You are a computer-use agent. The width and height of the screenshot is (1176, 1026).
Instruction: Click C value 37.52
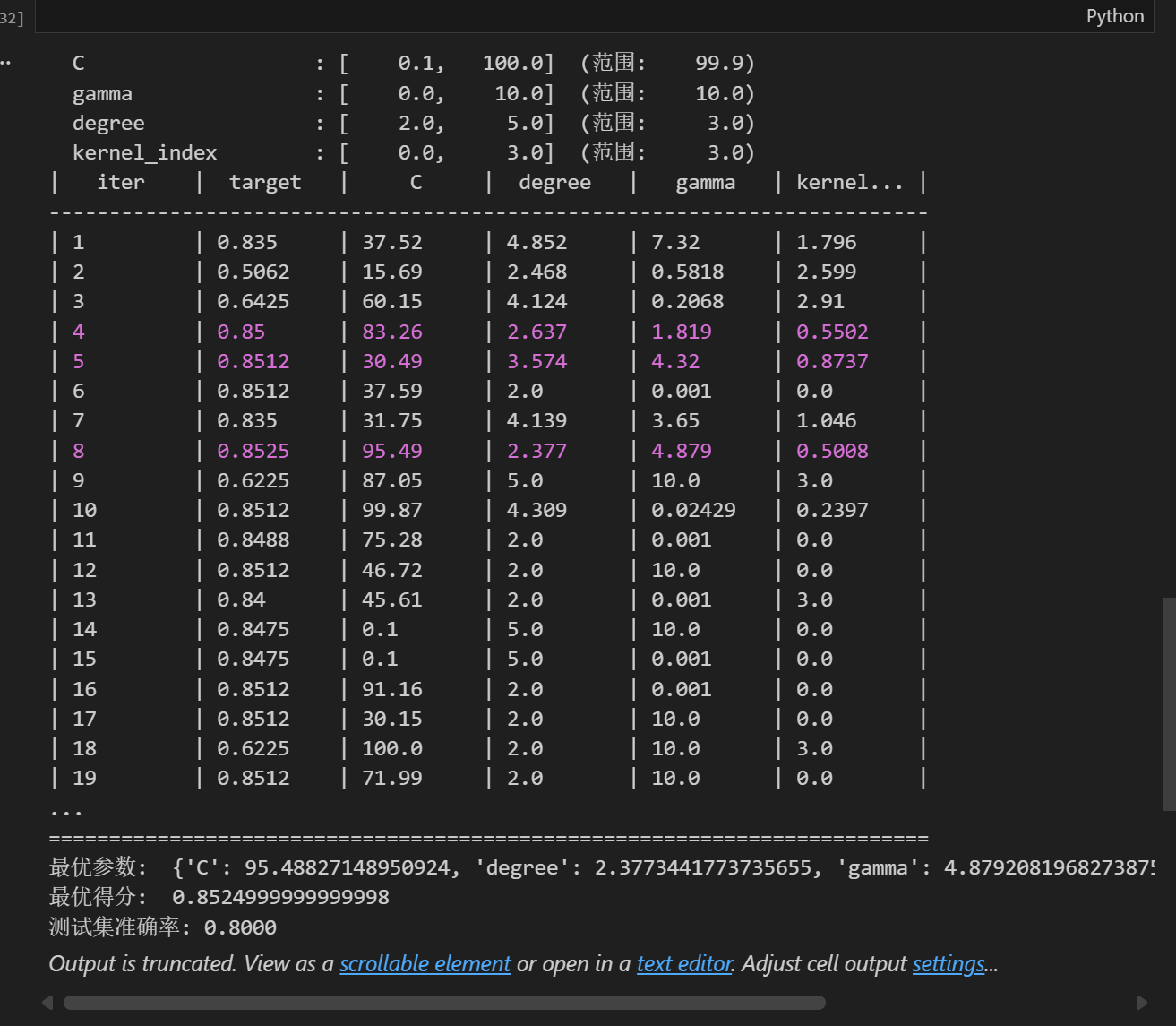click(392, 243)
